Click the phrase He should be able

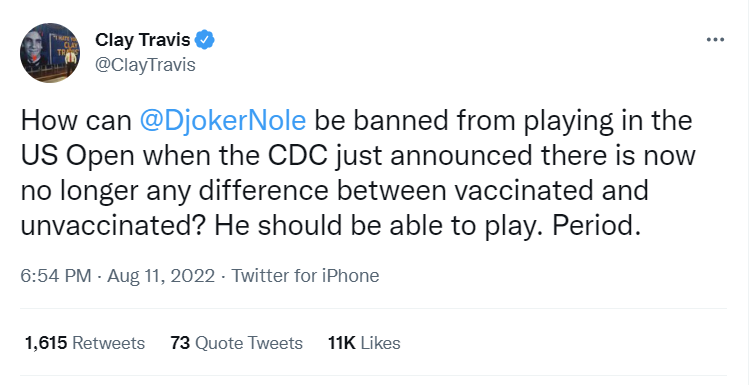point(293,226)
